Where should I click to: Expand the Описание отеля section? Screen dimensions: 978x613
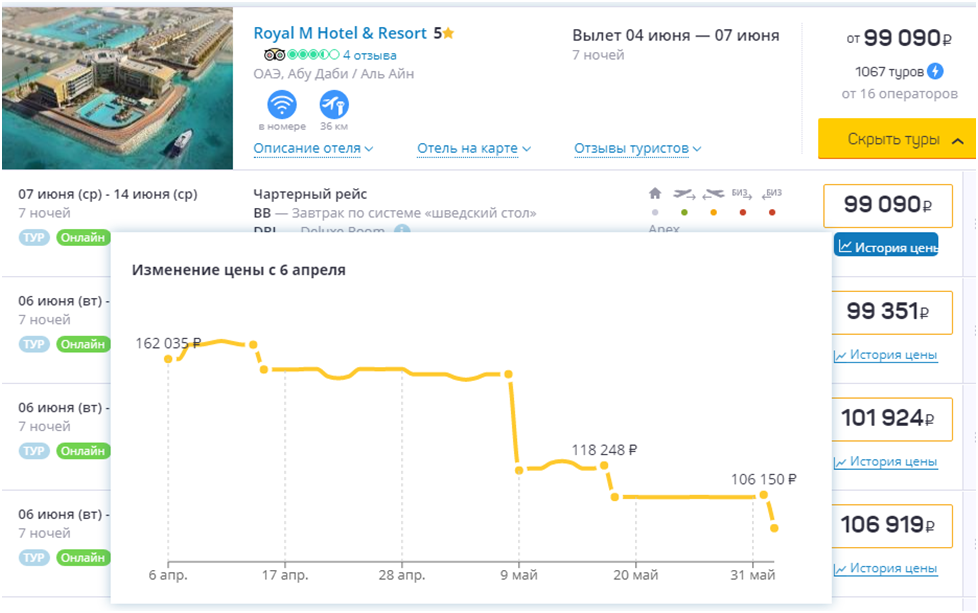313,149
